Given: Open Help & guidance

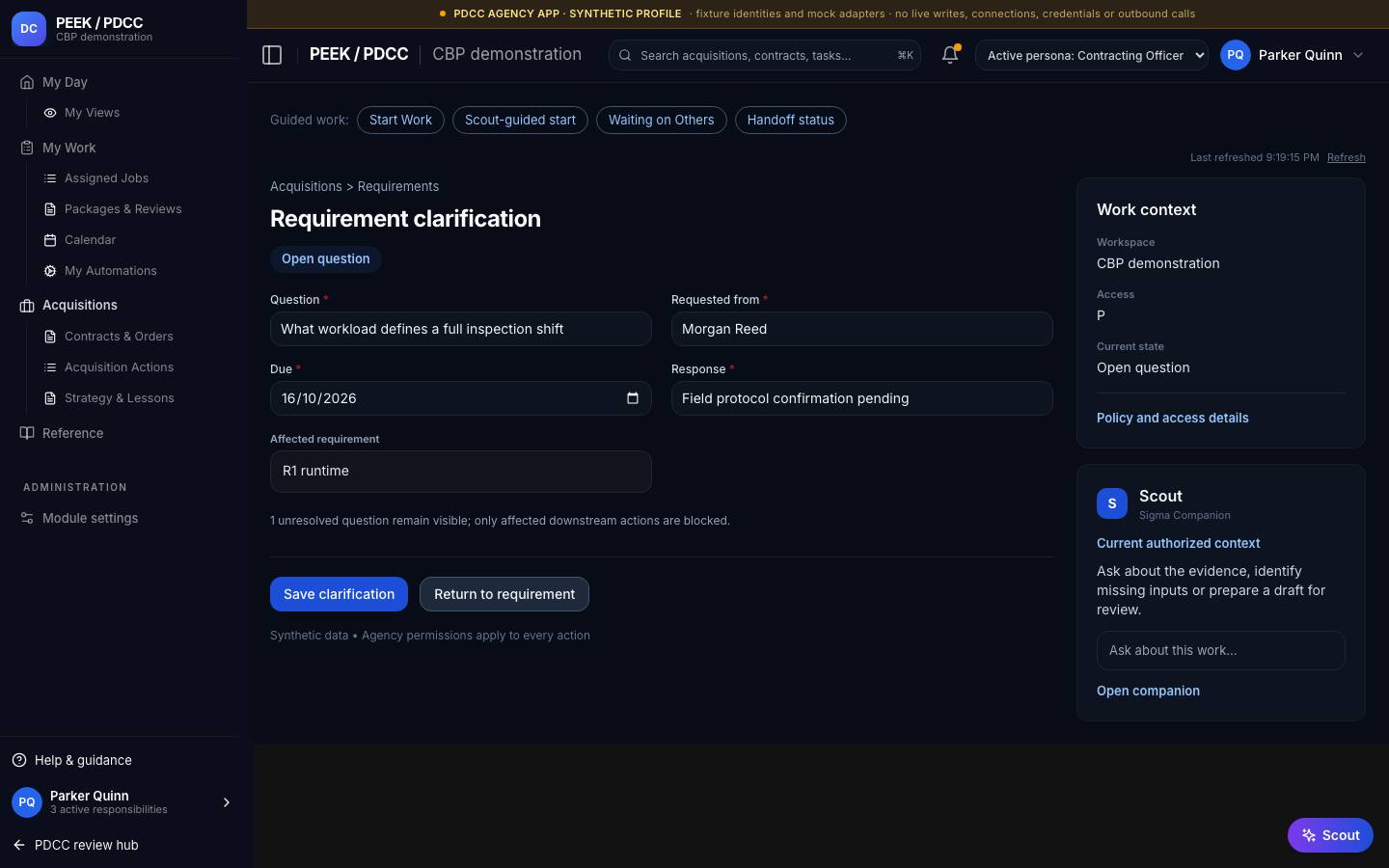Looking at the screenshot, I should (x=83, y=760).
